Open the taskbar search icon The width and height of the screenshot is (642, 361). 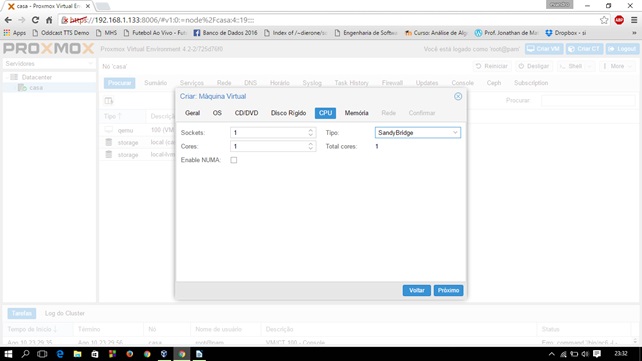pyautogui.click(x=25, y=354)
